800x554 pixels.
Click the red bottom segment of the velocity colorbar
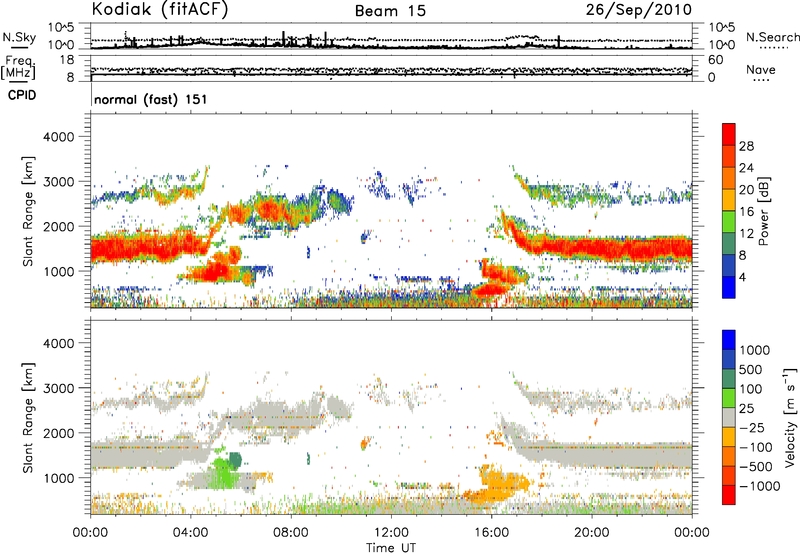(x=729, y=495)
